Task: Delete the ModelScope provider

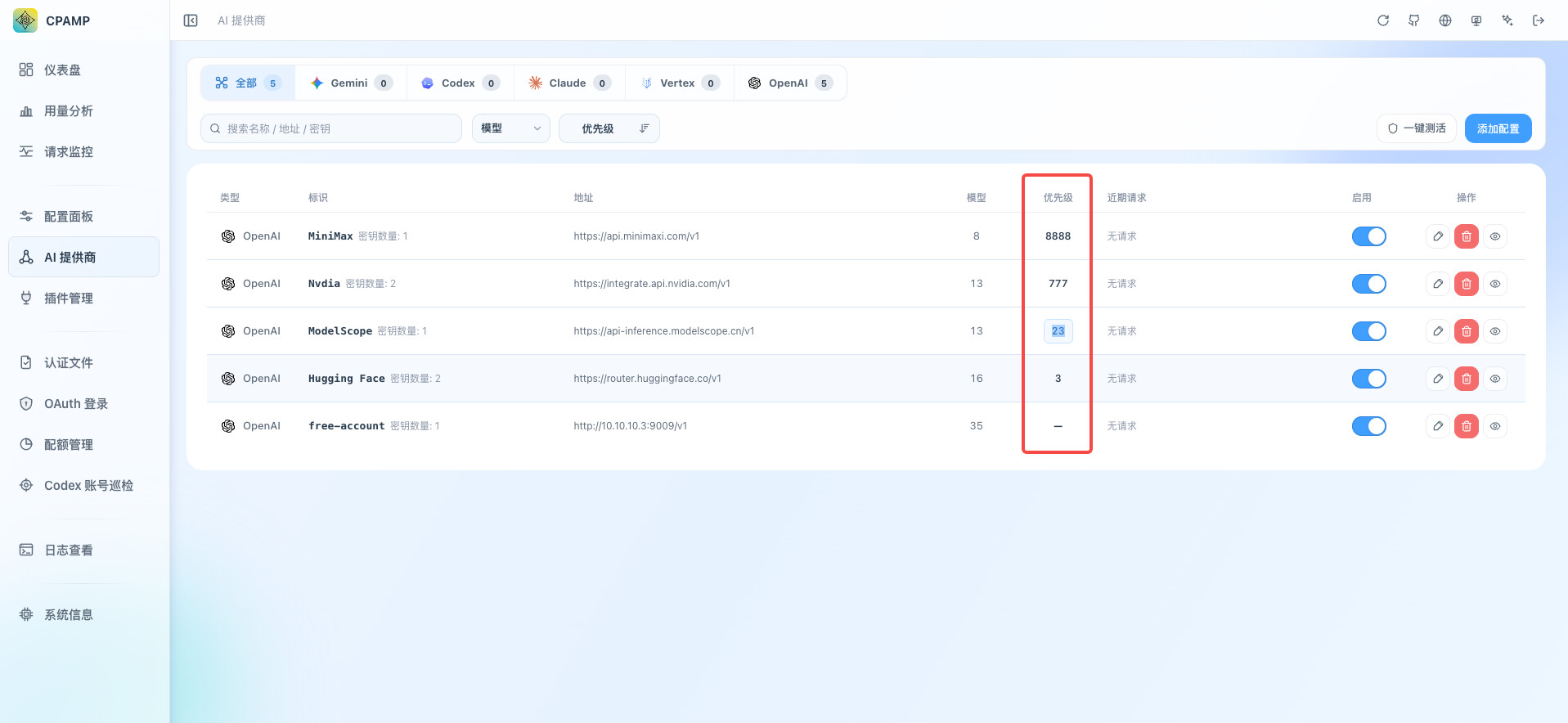Action: (1467, 331)
